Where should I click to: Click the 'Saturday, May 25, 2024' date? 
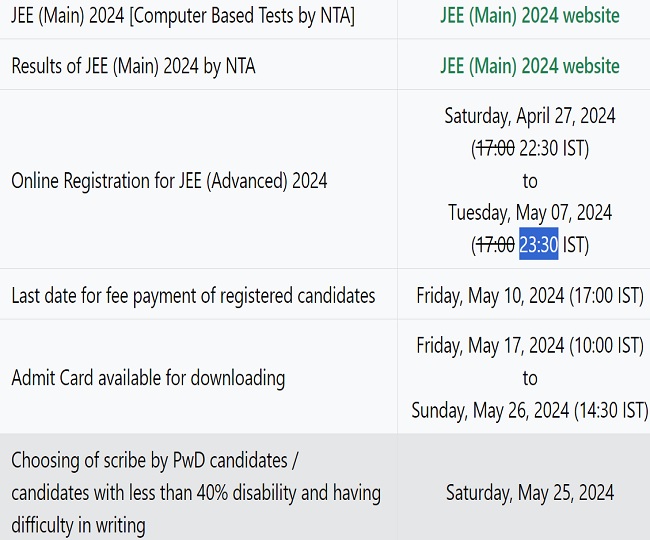(x=529, y=492)
